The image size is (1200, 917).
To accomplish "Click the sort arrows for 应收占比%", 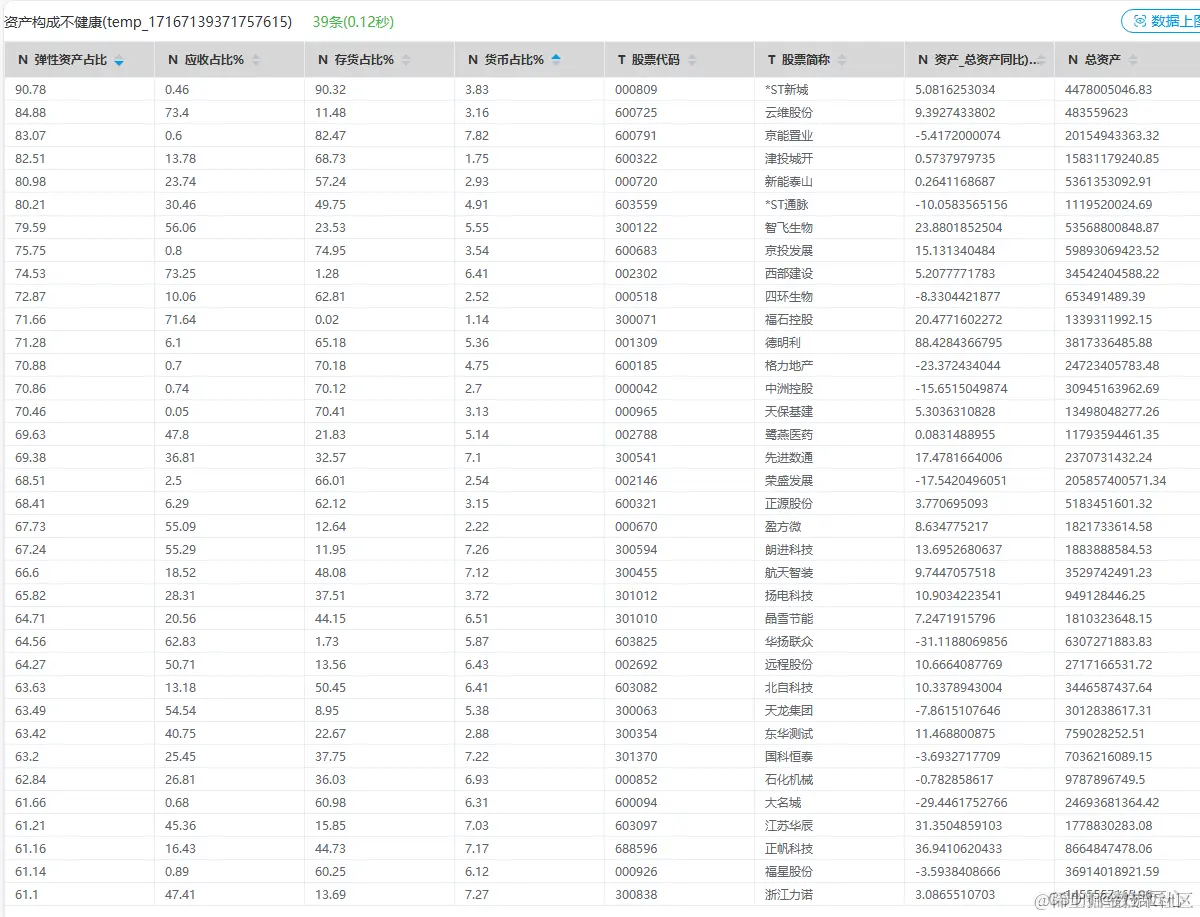I will pyautogui.click(x=256, y=60).
